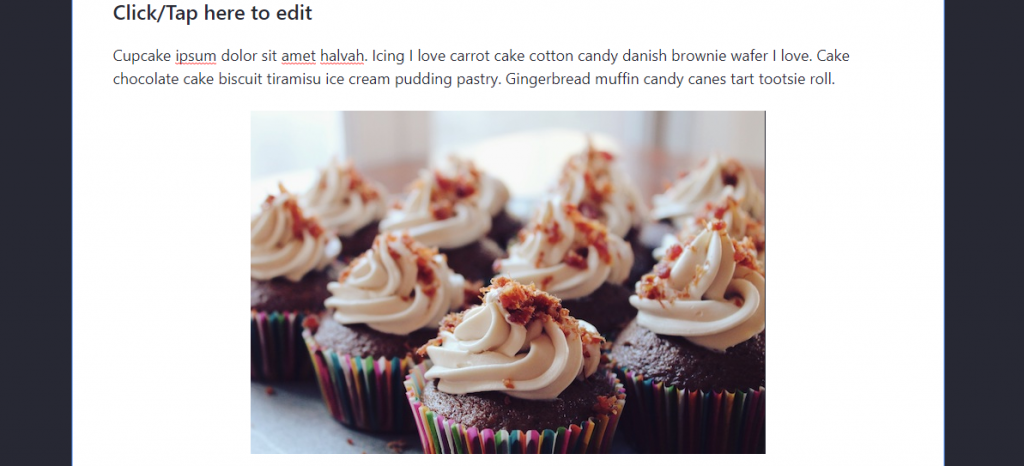Viewport: 1024px width, 466px height.
Task: Click the underlined word "amet"
Action: pyautogui.click(x=299, y=56)
